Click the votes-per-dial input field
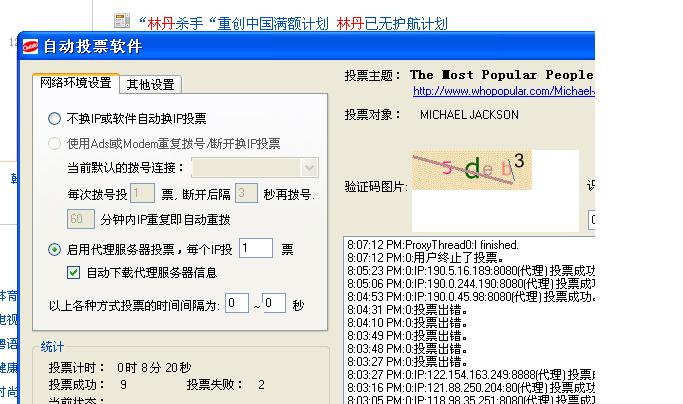 point(142,193)
